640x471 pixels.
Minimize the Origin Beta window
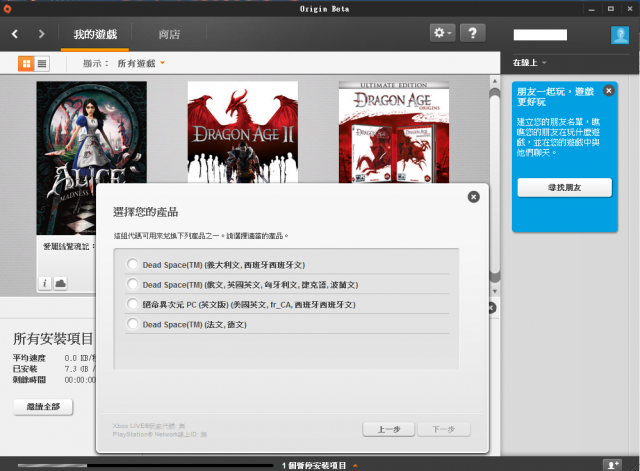pos(592,9)
